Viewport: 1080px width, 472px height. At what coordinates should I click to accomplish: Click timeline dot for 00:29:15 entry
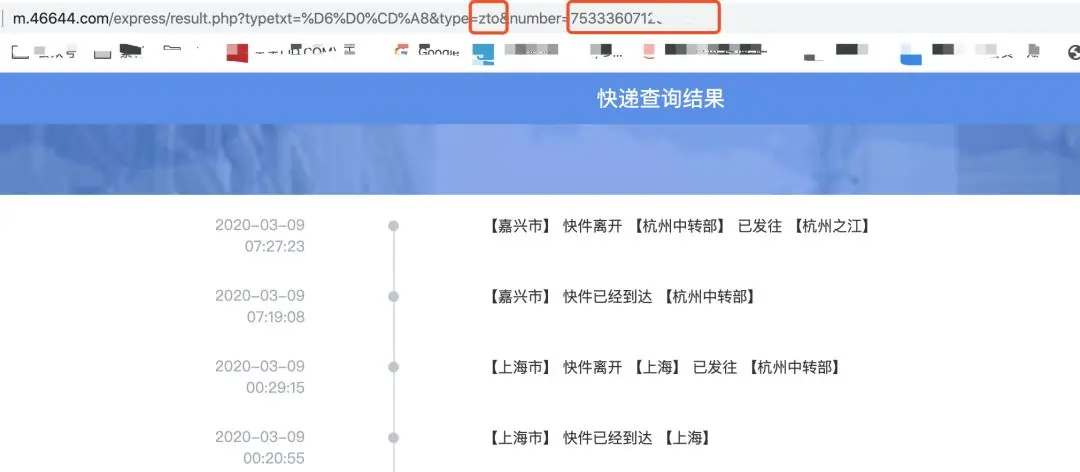tap(394, 367)
